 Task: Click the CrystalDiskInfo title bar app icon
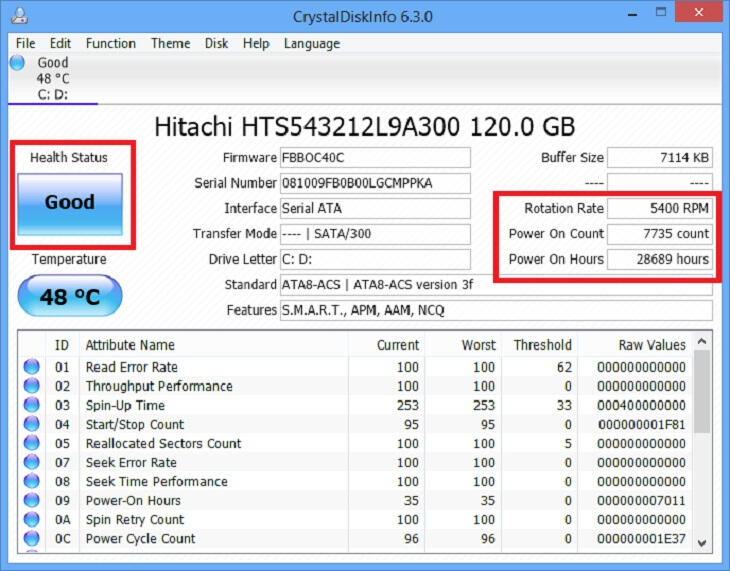pos(18,16)
